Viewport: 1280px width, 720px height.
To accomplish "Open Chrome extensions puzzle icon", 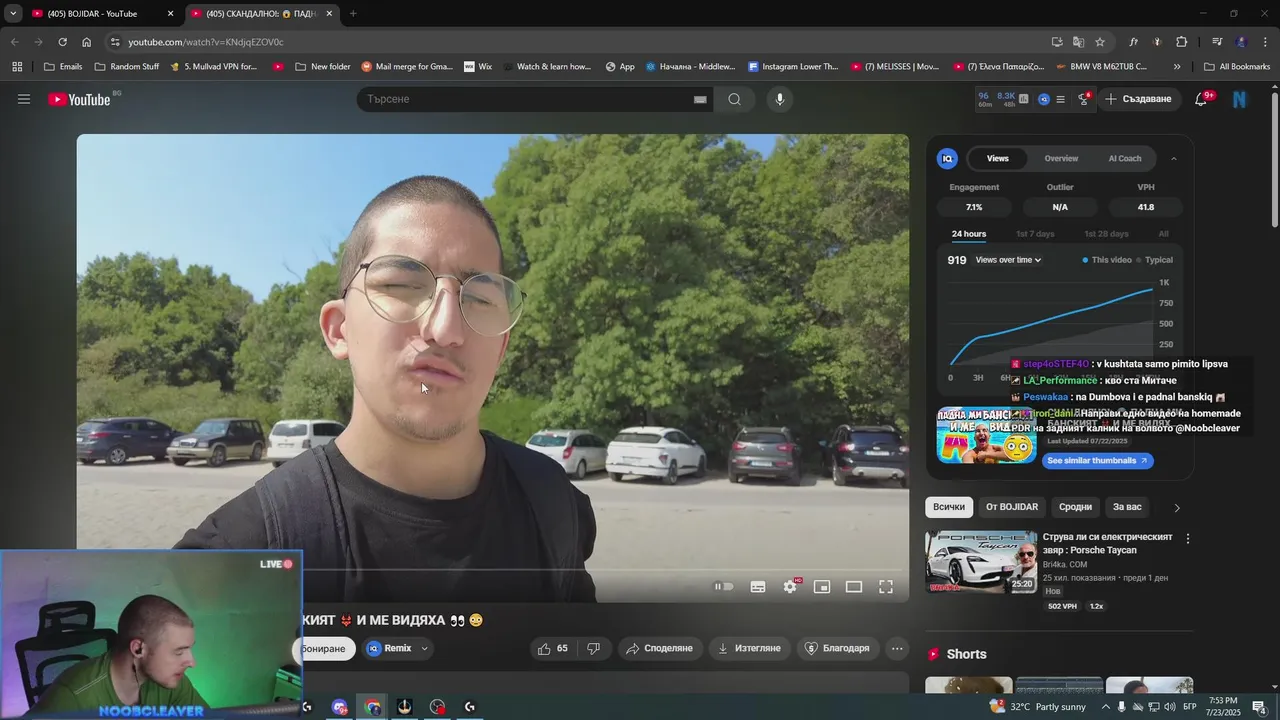I will tap(1181, 42).
